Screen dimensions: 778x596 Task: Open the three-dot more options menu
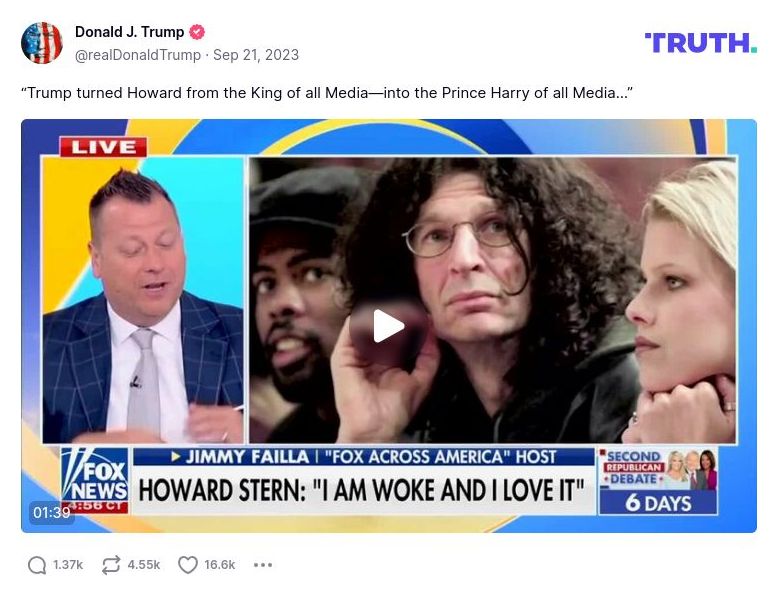pos(262,565)
